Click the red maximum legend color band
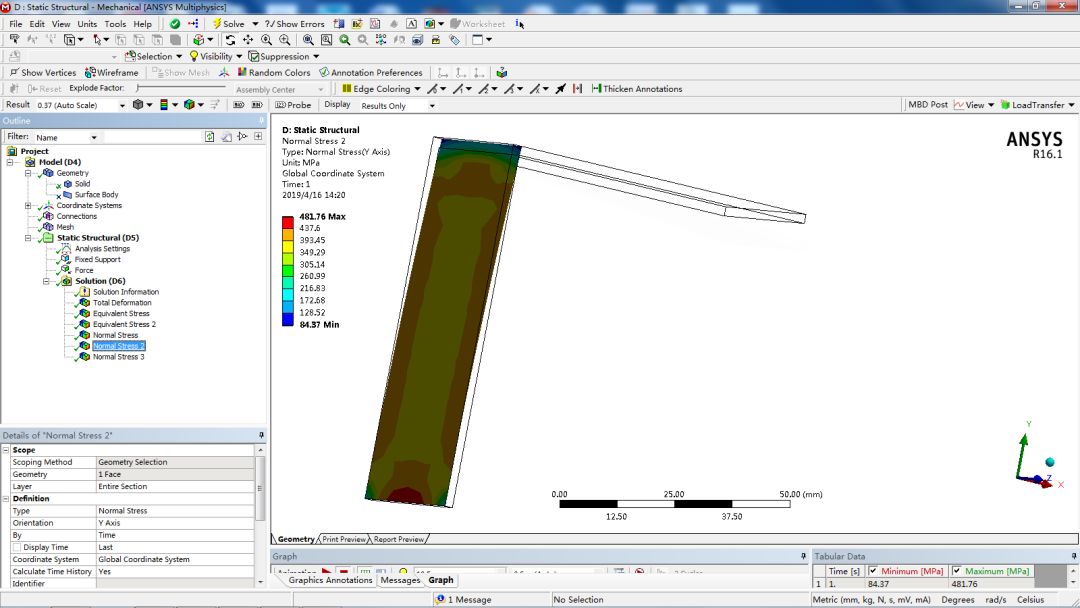Screen dimensions: 1080x608 [x=287, y=222]
